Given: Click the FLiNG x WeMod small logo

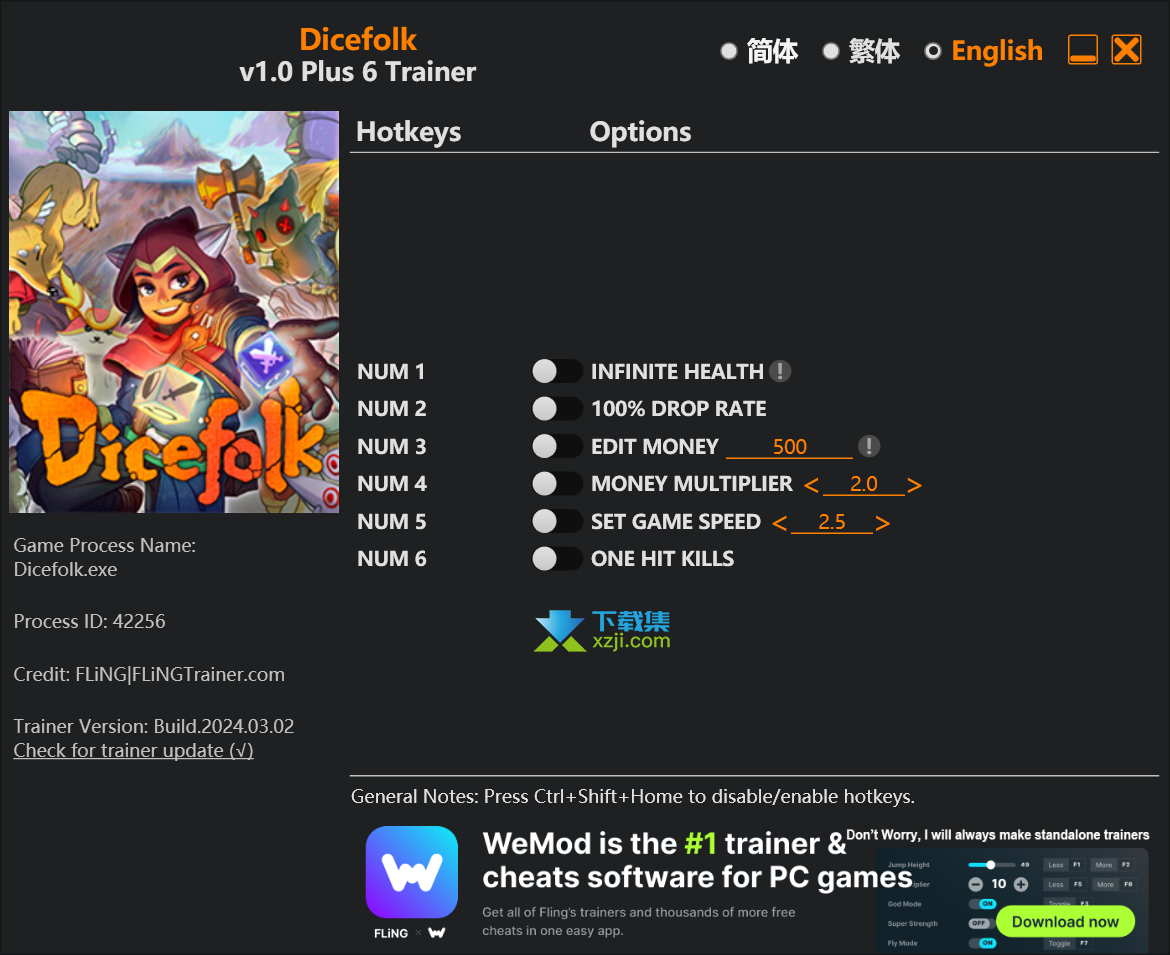Looking at the screenshot, I should (x=410, y=933).
